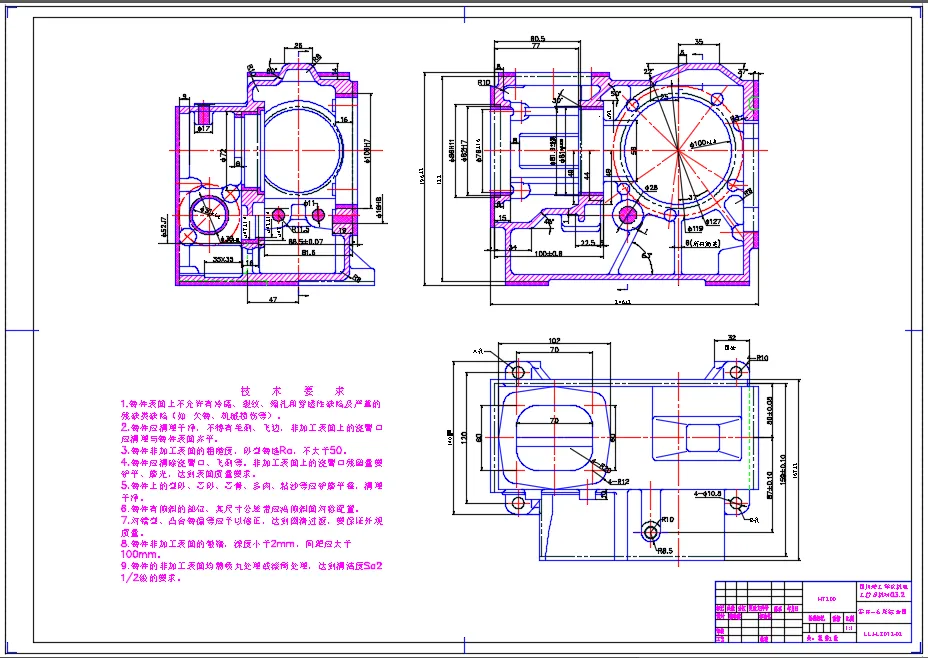Click the 4-φ10.8 hole label
Image resolution: width=928 pixels, height=658 pixels.
coord(708,494)
